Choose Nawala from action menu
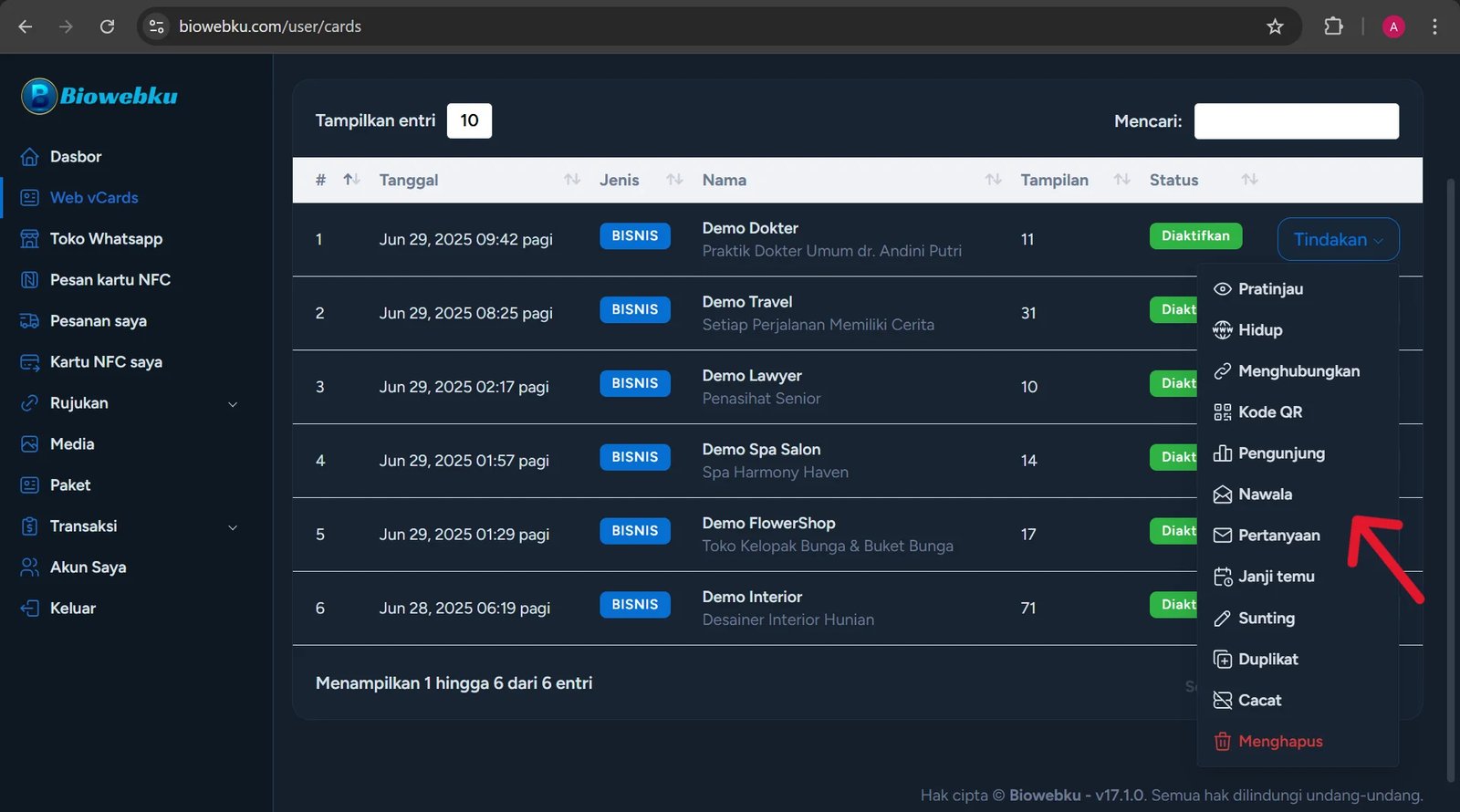The width and height of the screenshot is (1460, 812). click(1298, 494)
